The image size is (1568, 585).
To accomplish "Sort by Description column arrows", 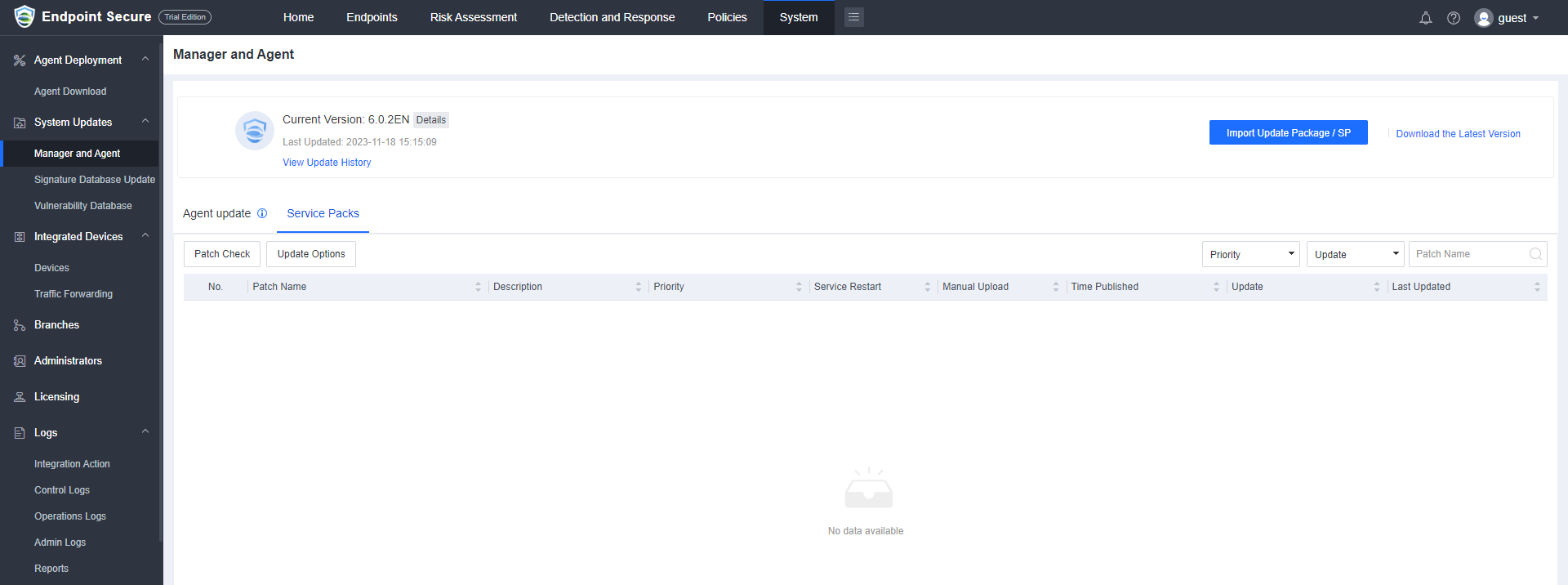I will point(639,287).
